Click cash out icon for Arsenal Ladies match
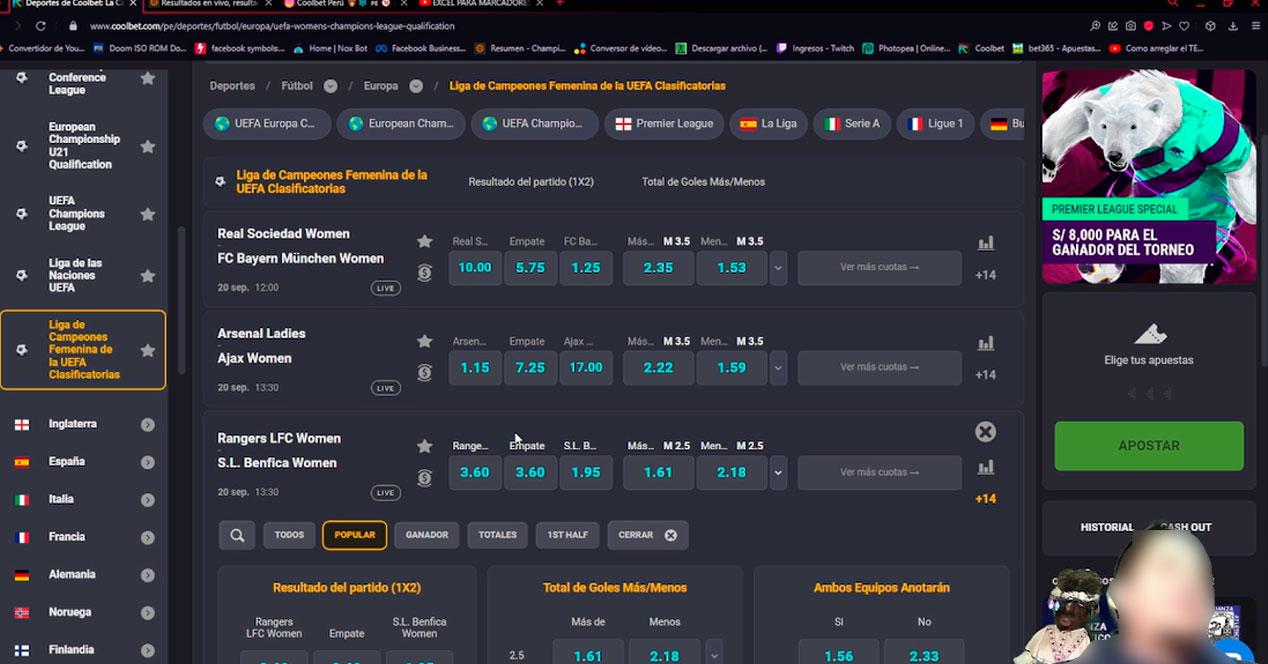1268x664 pixels. pos(424,372)
